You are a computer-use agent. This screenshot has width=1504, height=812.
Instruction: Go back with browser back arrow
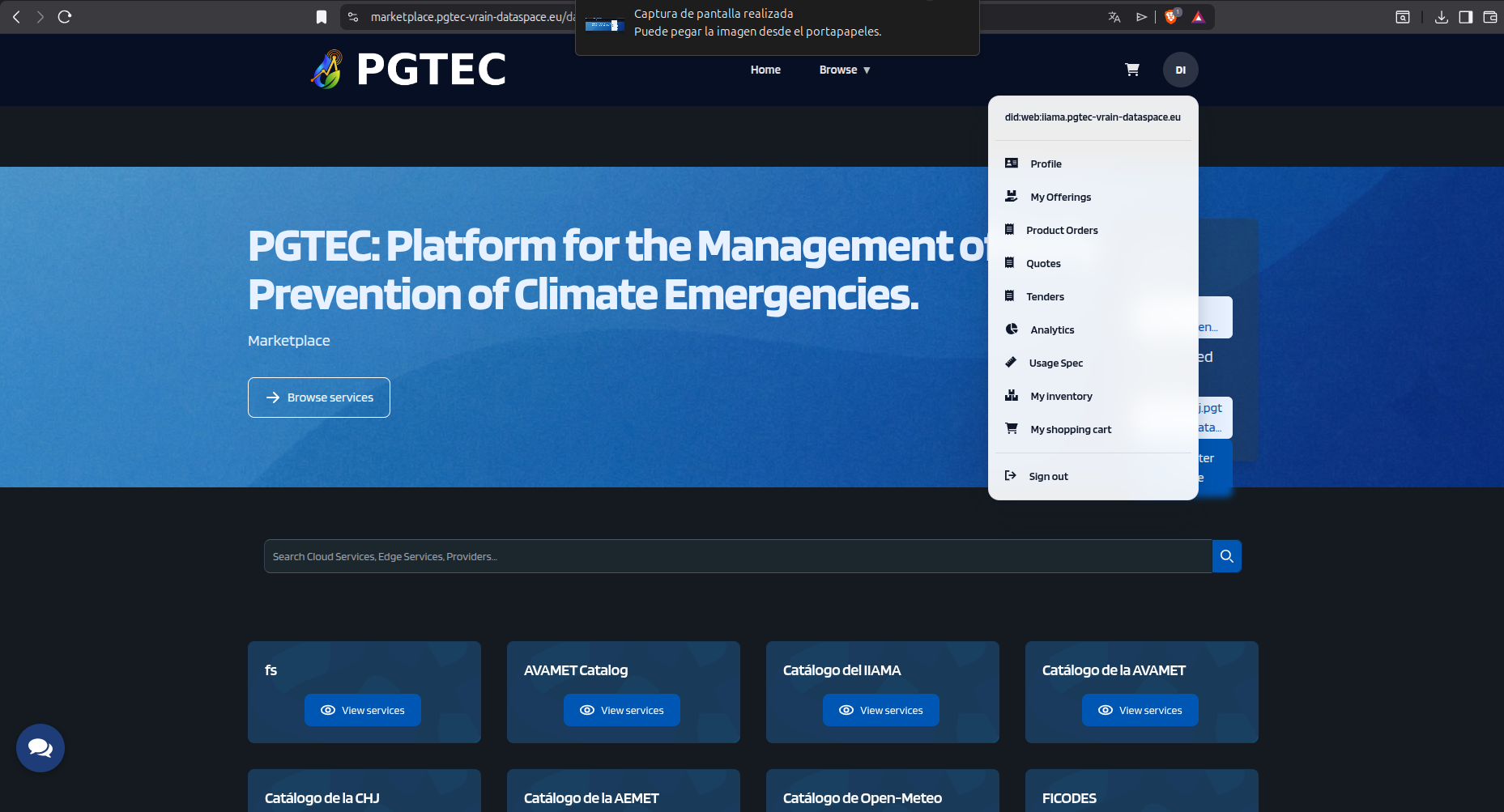[x=16, y=17]
